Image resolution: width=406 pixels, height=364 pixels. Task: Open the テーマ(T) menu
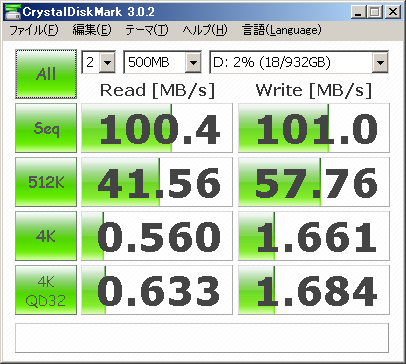pyautogui.click(x=147, y=30)
